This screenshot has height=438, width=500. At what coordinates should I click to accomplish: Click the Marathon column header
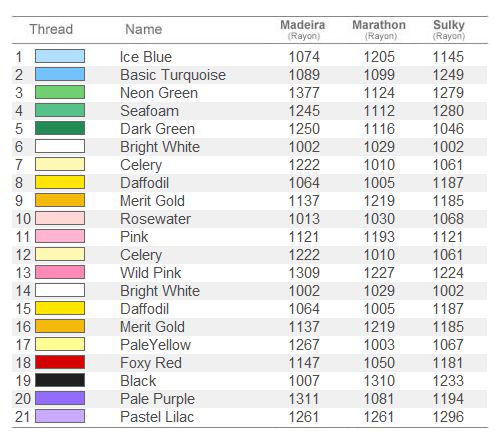click(x=379, y=29)
